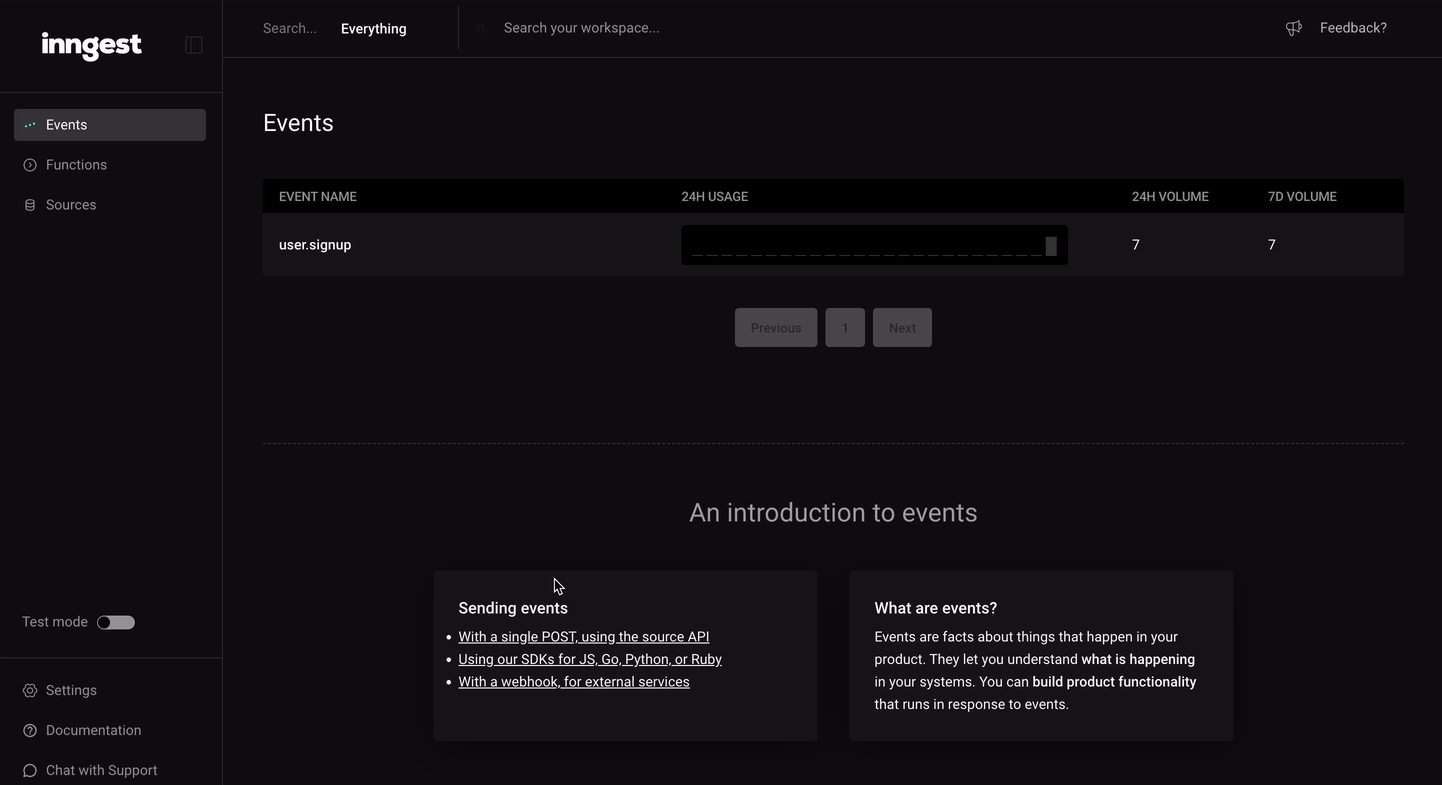This screenshot has height=785, width=1442.
Task: Click the Previous pagination button
Action: coord(775,327)
